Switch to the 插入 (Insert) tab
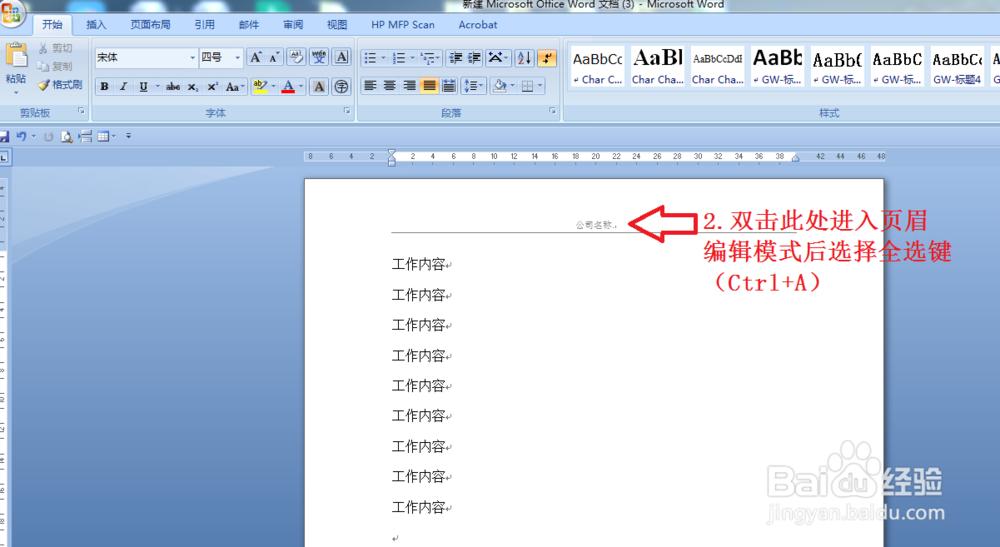The width and height of the screenshot is (1000, 547). pyautogui.click(x=96, y=25)
